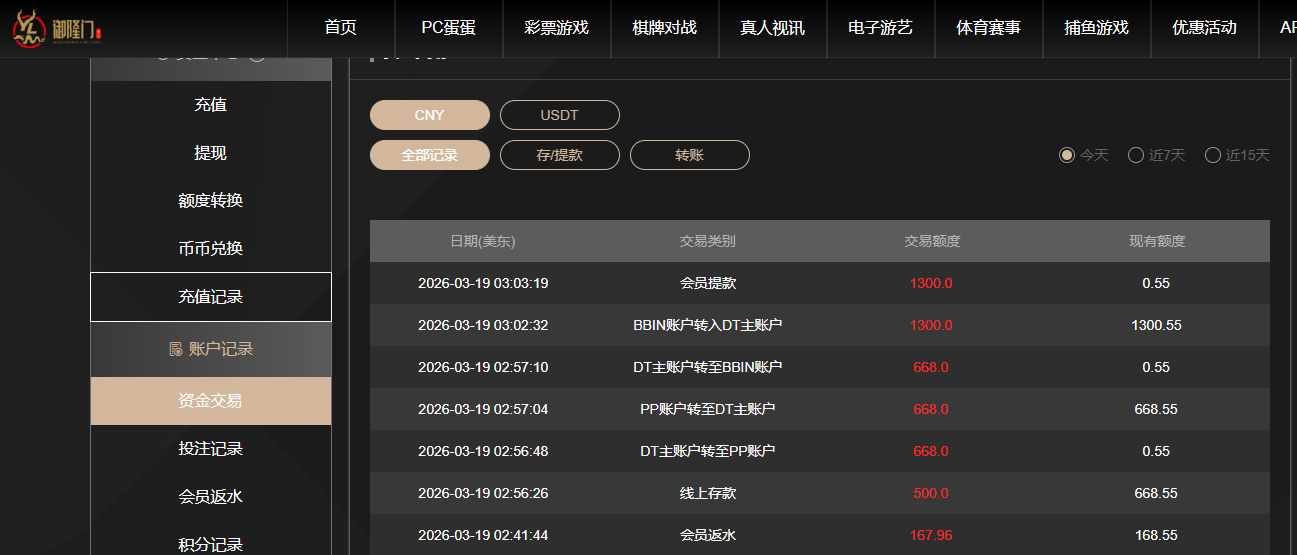Switch currency to USDT
Viewport: 1297px width, 555px height.
coord(560,115)
